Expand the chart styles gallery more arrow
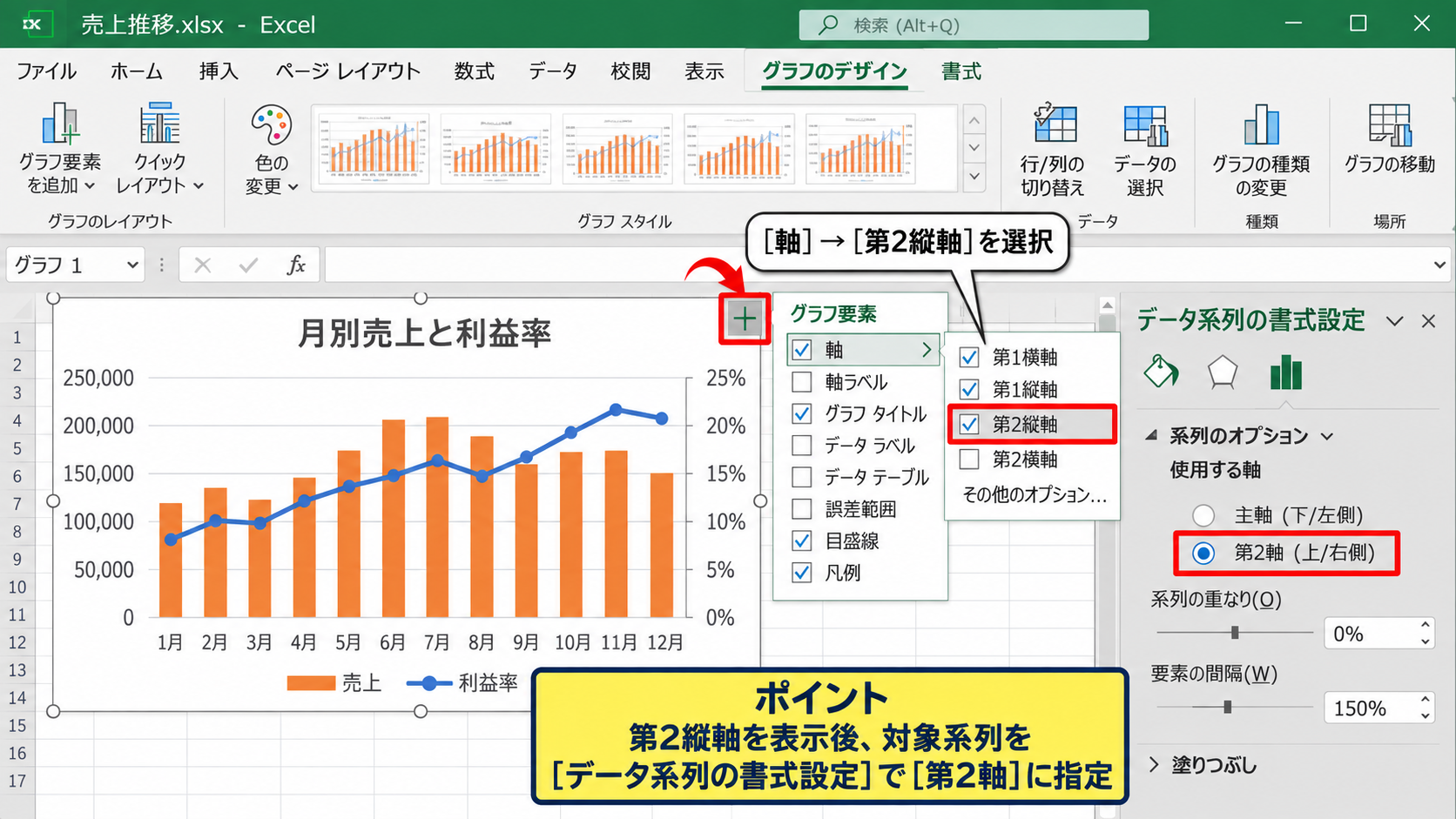Screen dimensions: 1456x819 (974, 177)
